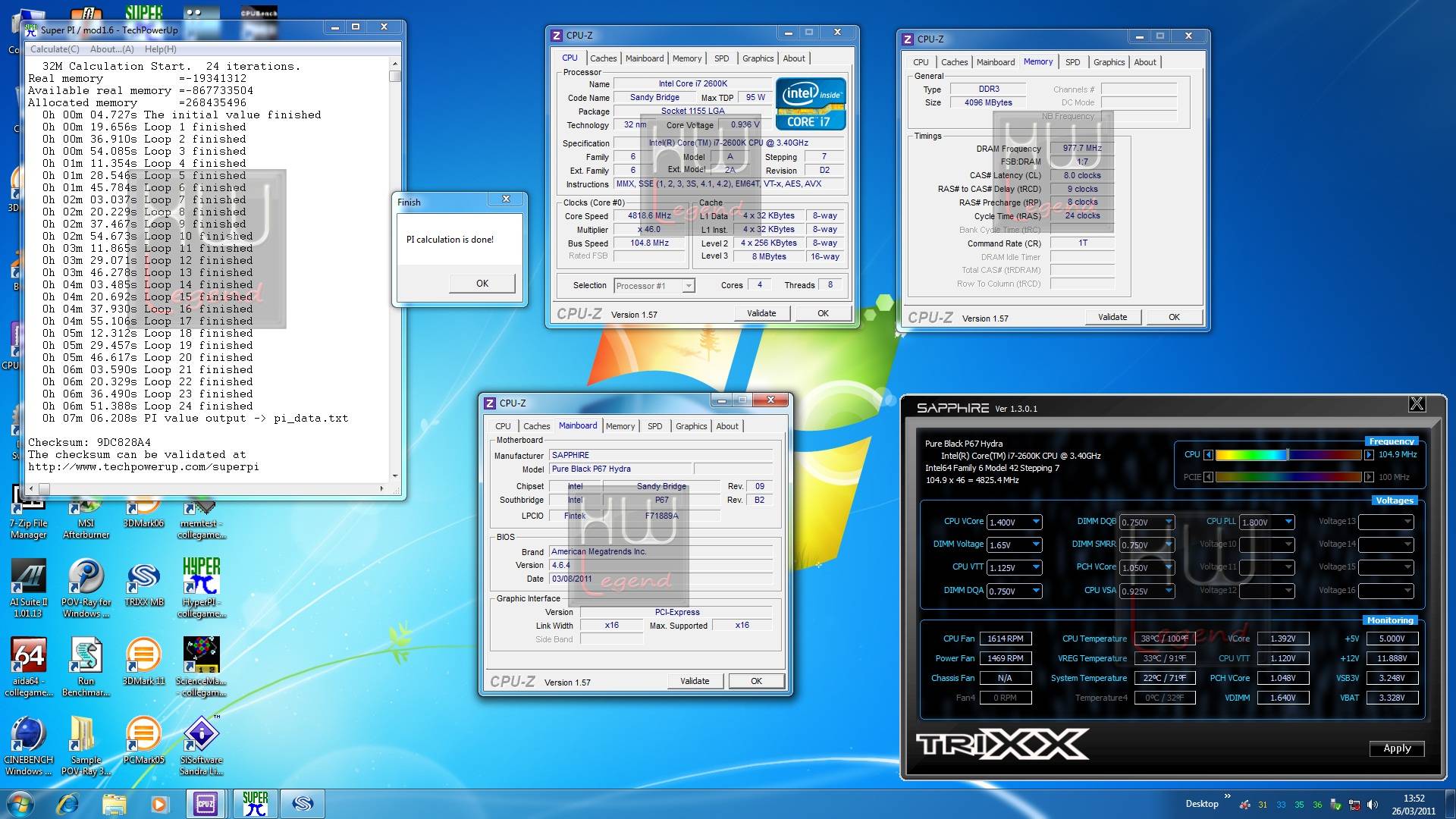Click Validate in Mainboard CPU-Z window
The image size is (1456, 819).
point(695,681)
